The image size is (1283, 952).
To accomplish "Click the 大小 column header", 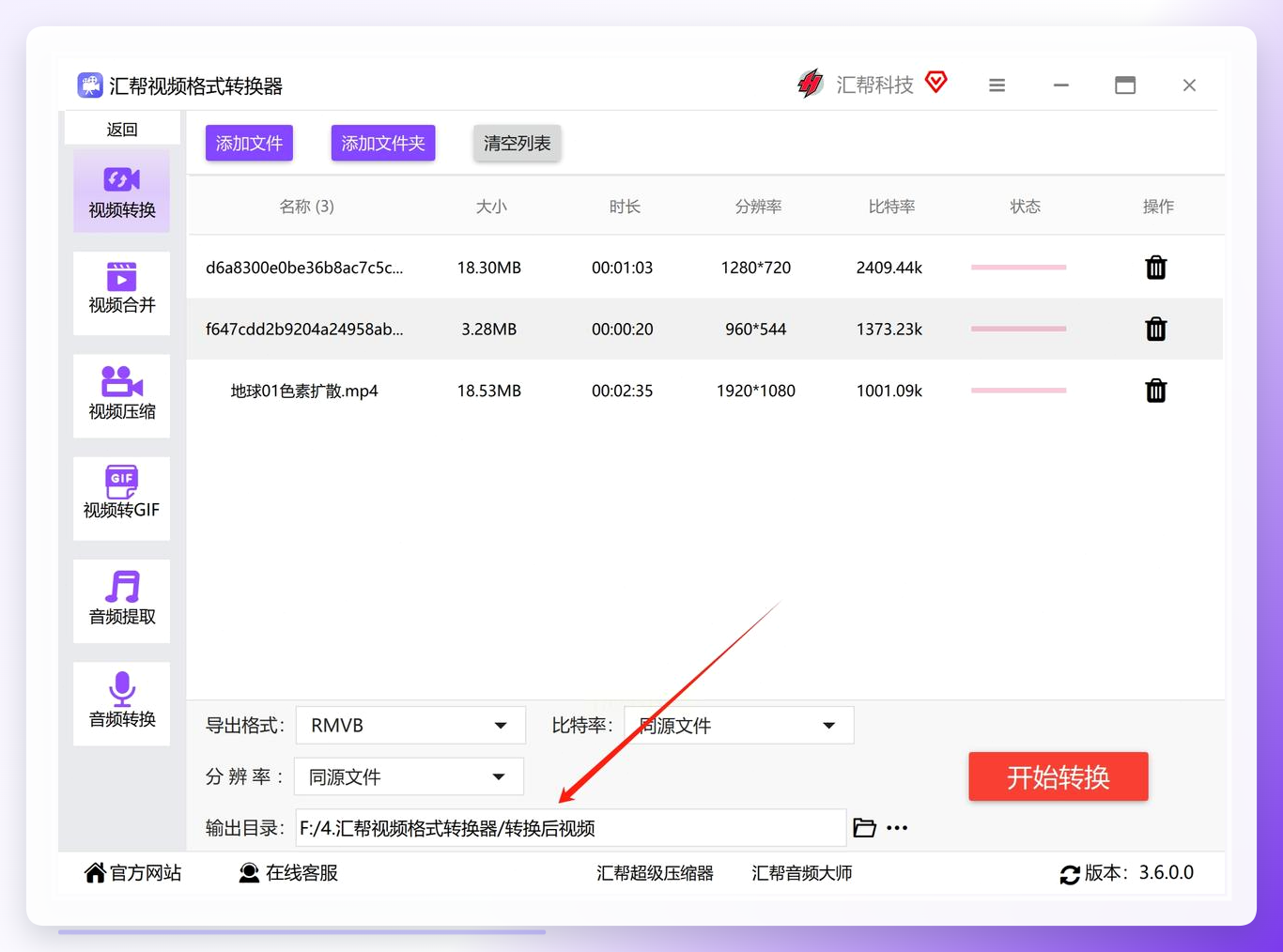I will pos(491,207).
